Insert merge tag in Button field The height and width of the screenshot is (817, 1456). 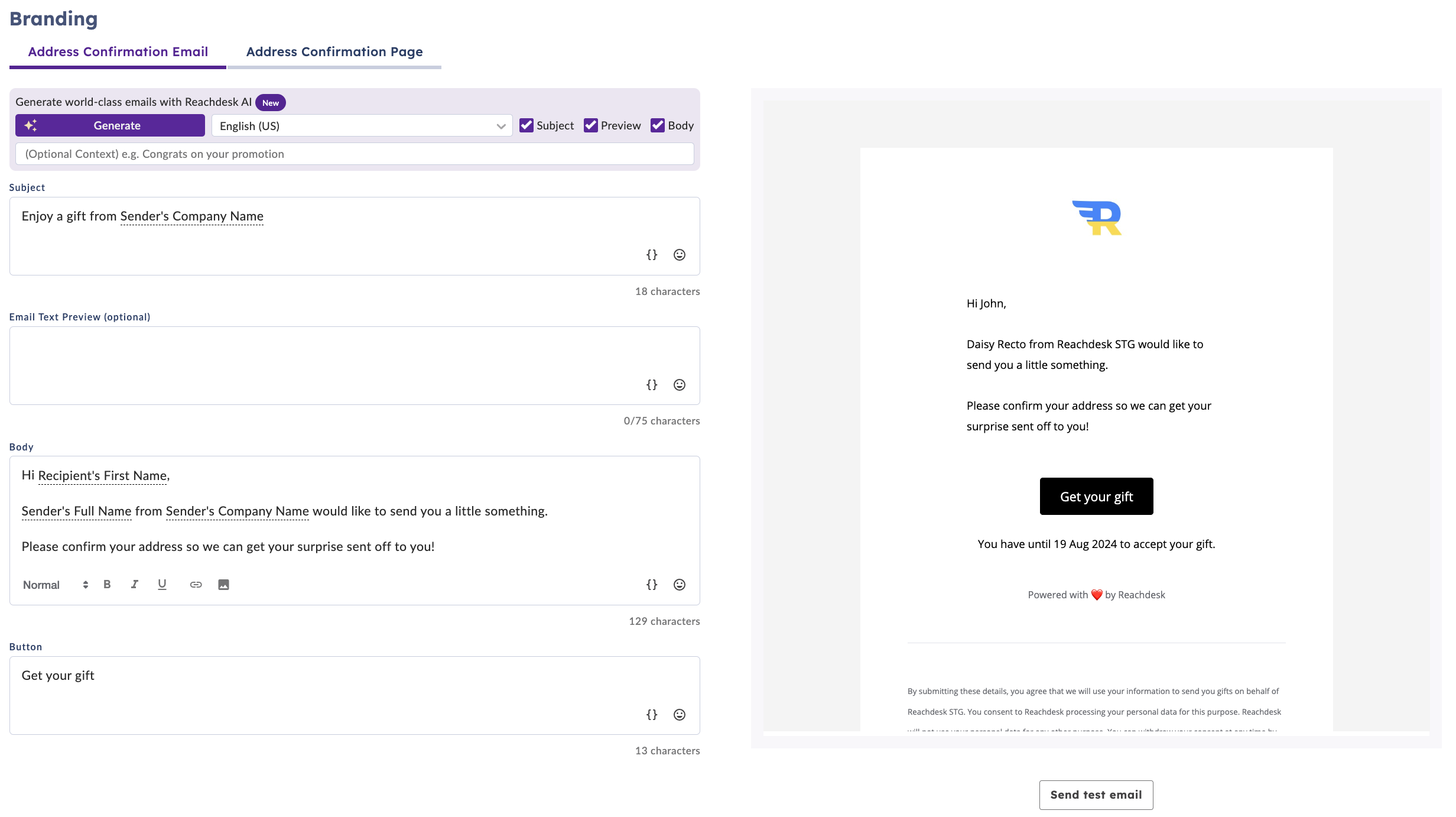652,715
